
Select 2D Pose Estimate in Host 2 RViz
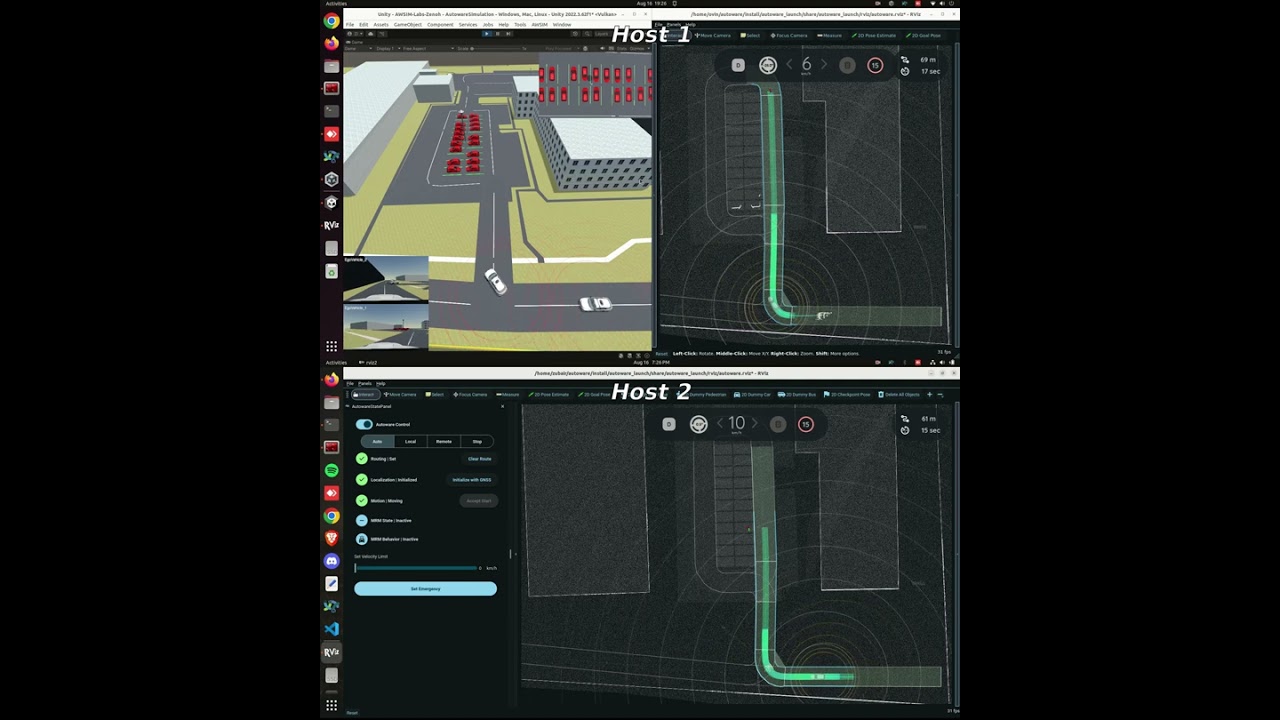(x=551, y=395)
